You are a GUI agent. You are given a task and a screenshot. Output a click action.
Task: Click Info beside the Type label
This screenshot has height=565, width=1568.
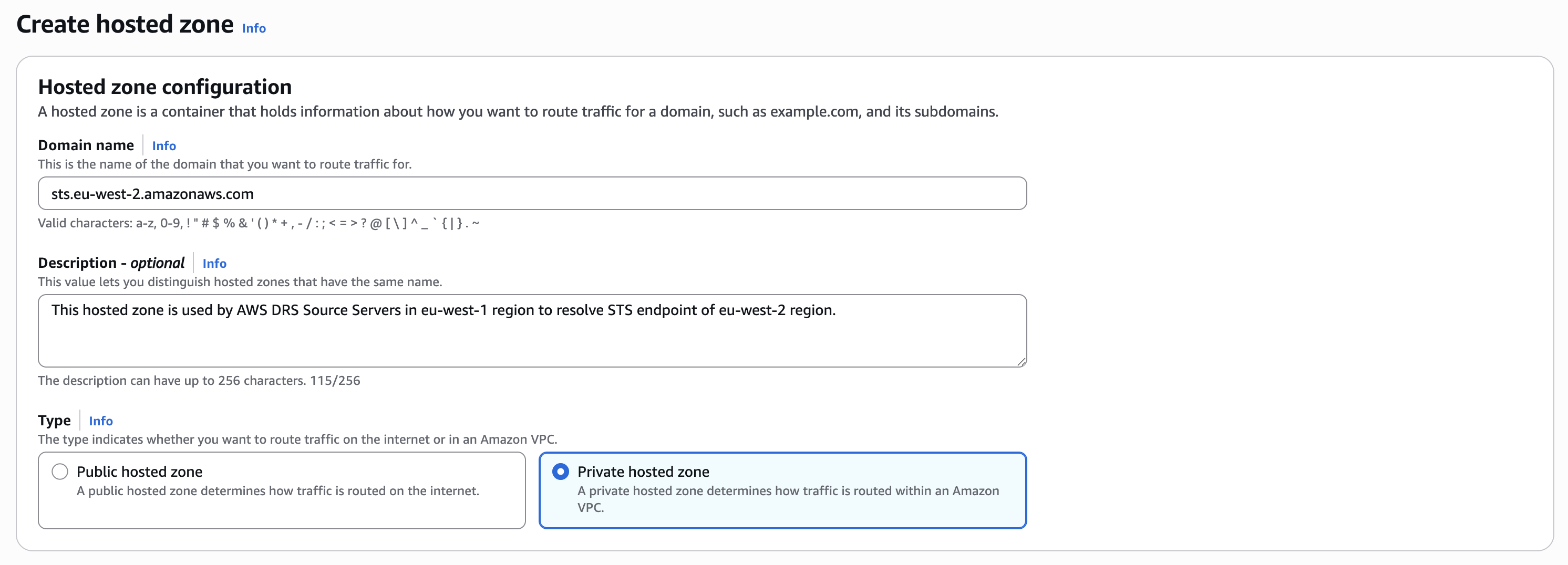pos(101,420)
